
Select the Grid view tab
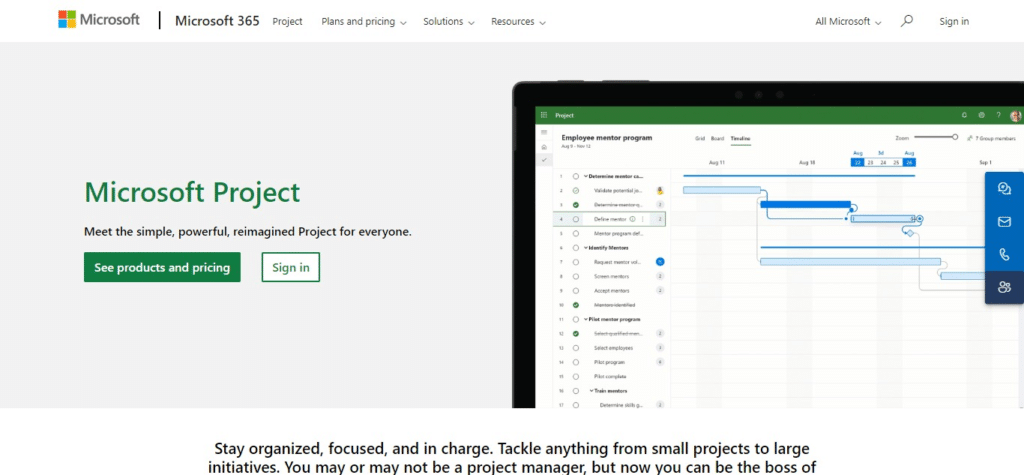pyautogui.click(x=700, y=138)
